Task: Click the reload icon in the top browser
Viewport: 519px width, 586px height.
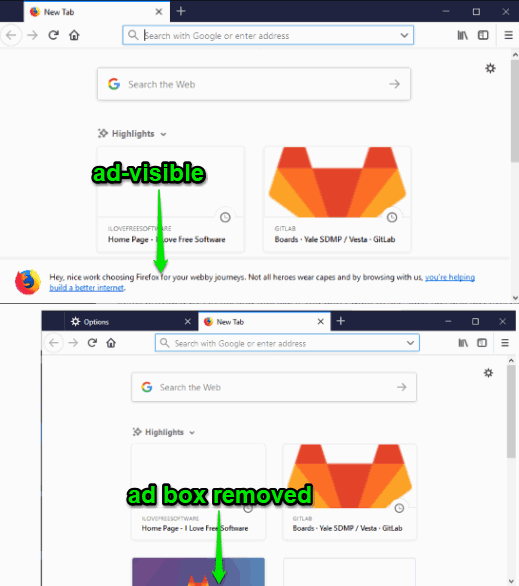Action: (53, 35)
